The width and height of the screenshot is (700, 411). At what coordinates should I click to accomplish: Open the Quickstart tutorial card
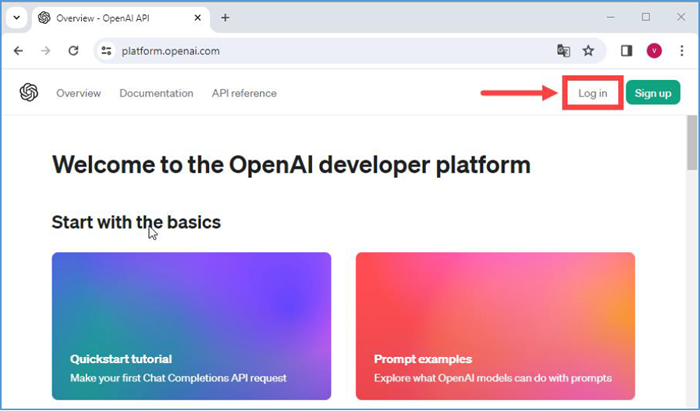[192, 326]
